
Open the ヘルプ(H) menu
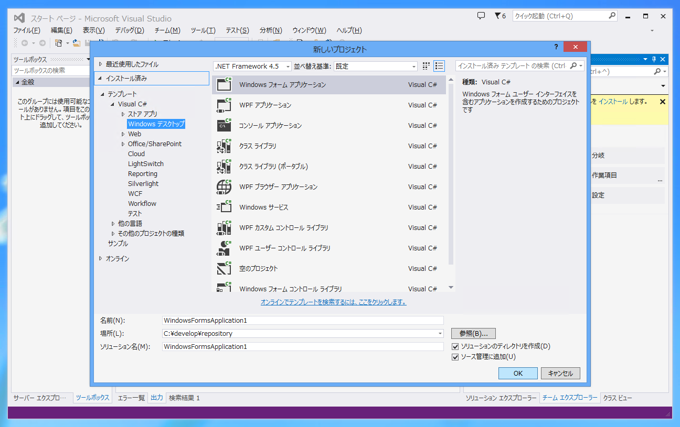(349, 30)
